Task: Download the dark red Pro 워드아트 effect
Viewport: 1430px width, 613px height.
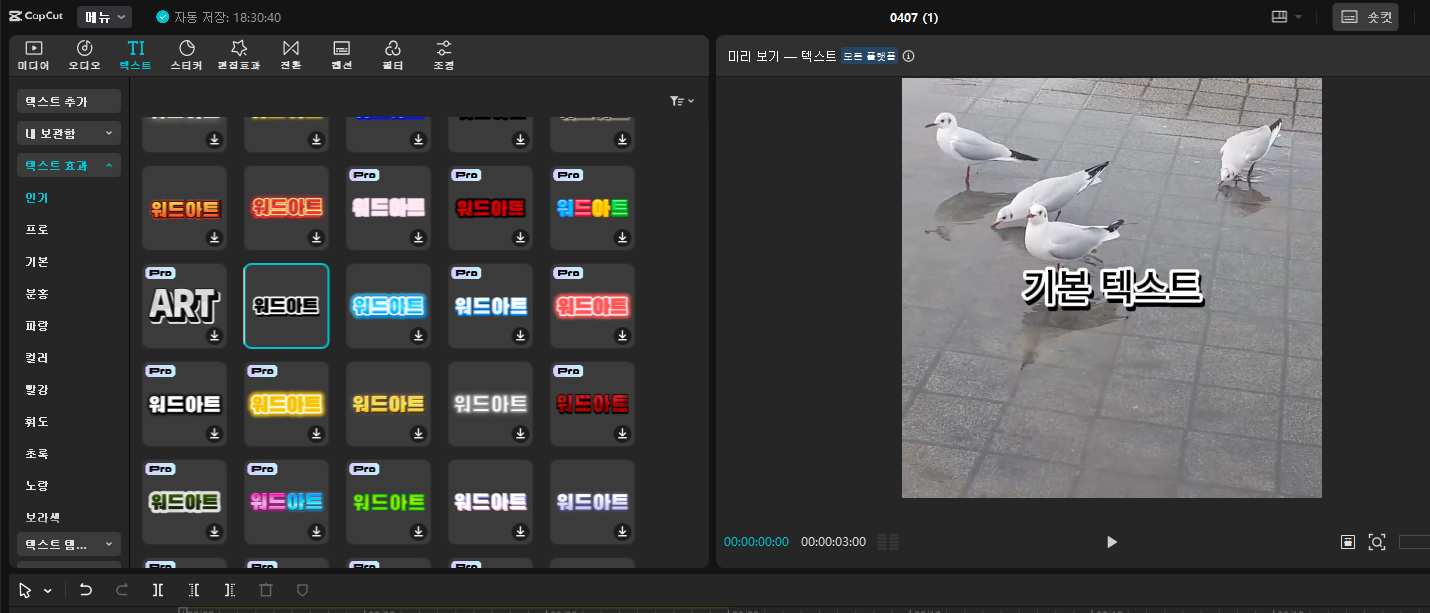Action: click(x=622, y=434)
